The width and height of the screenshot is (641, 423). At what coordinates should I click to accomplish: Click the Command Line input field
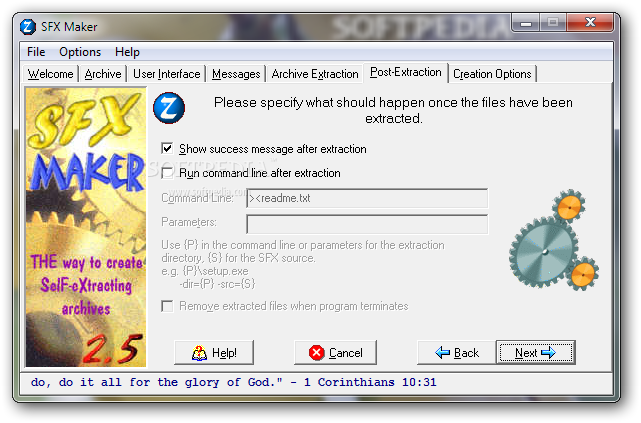click(x=367, y=198)
